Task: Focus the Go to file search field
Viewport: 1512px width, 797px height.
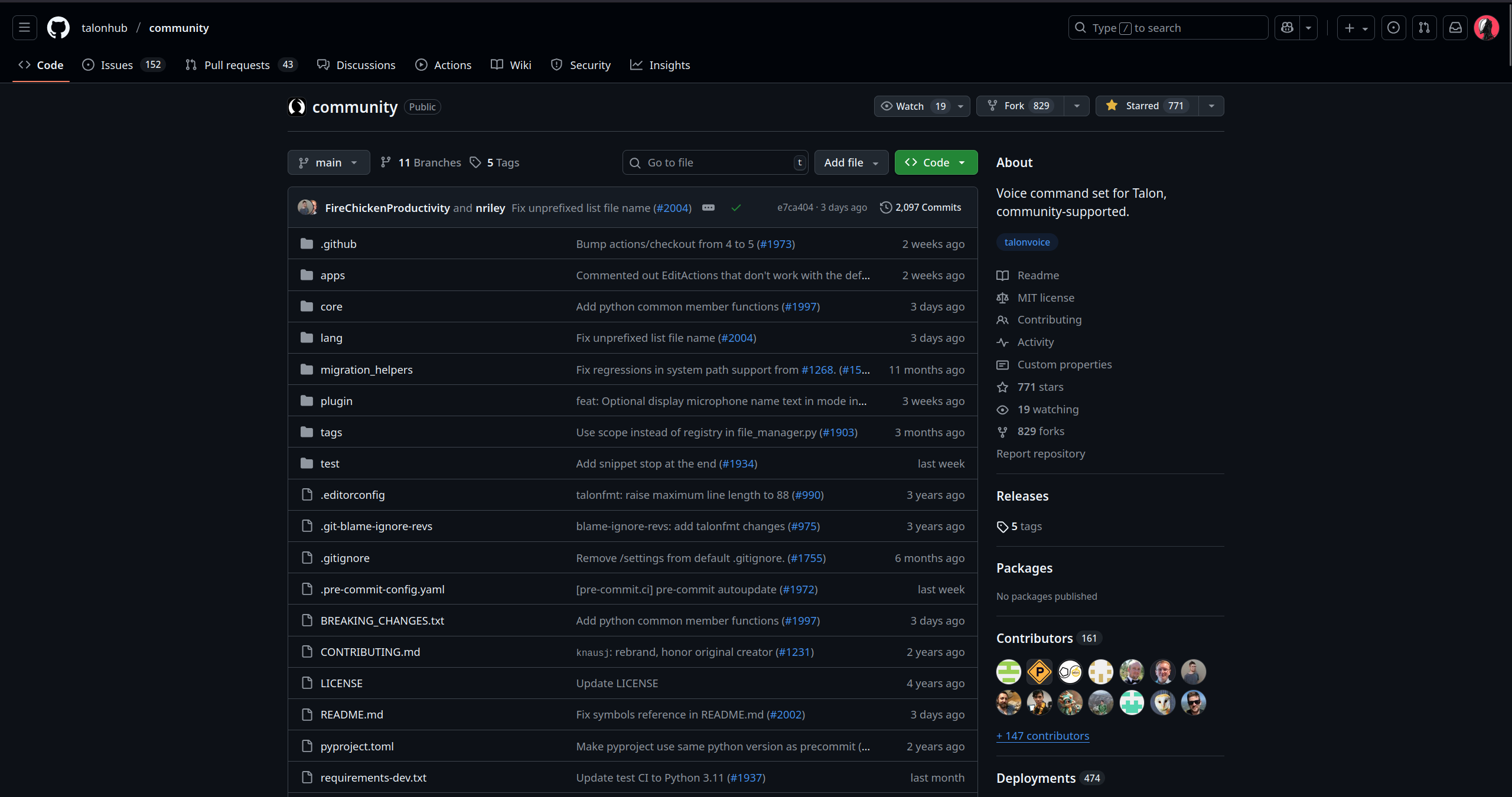Action: click(x=715, y=162)
